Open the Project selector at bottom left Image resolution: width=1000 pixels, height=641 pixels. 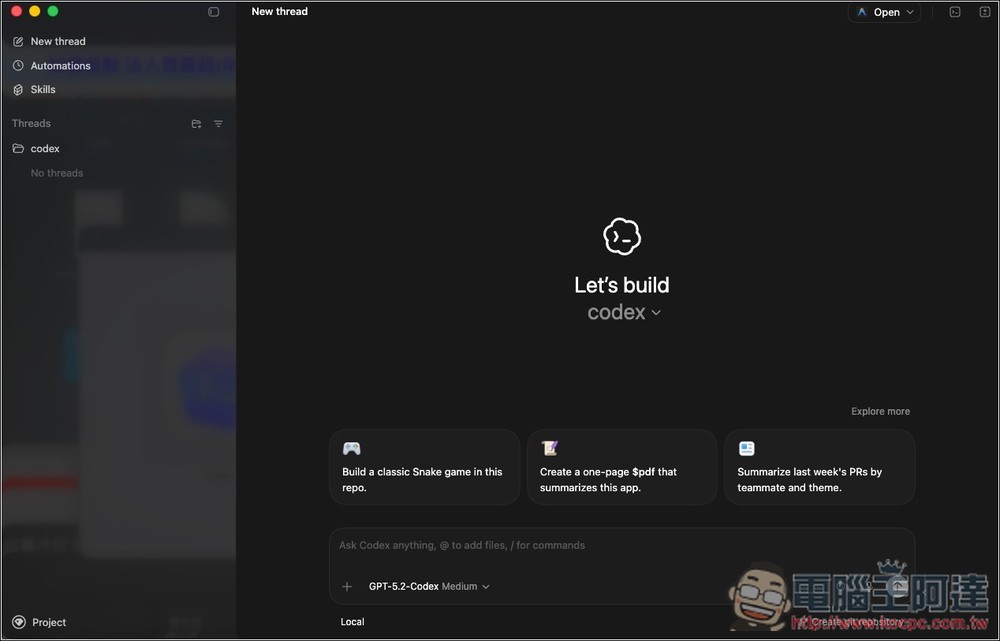pyautogui.click(x=40, y=622)
